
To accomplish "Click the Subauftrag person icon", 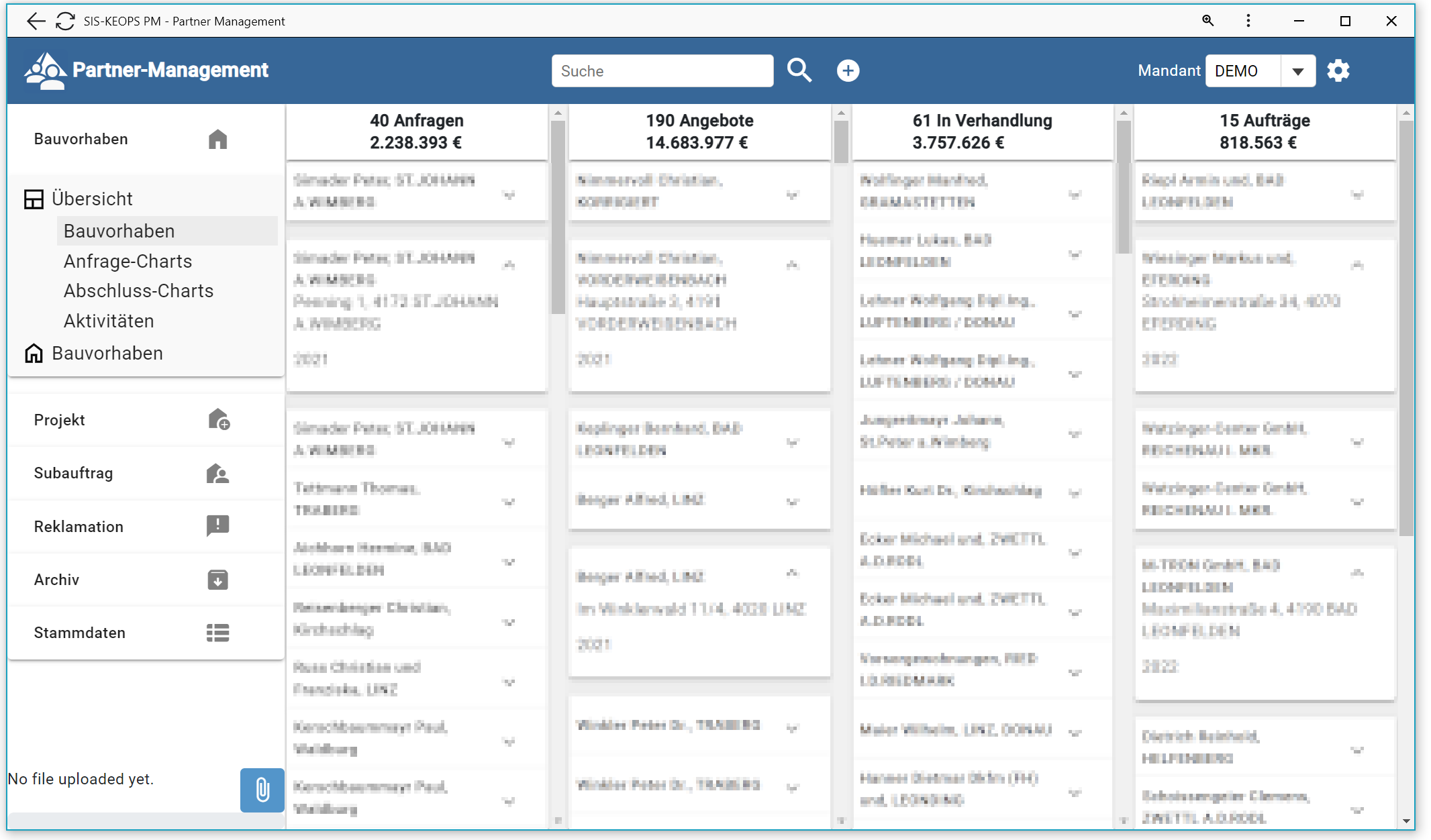I will 217,474.
